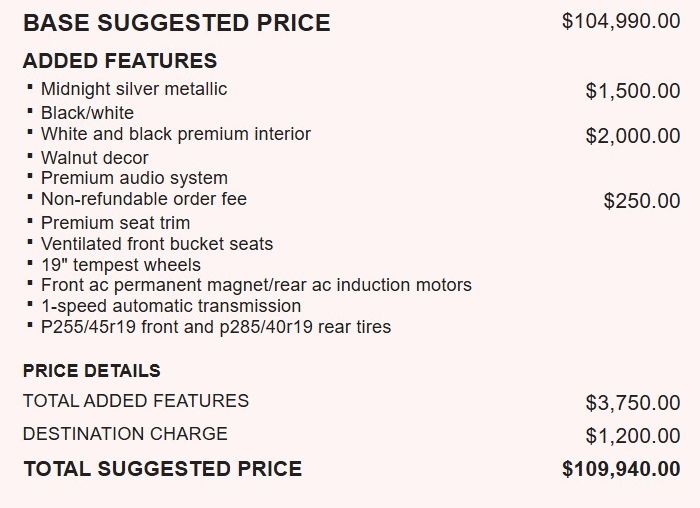The image size is (700, 508).
Task: Select the 19" tempest wheels item
Action: click(x=121, y=265)
